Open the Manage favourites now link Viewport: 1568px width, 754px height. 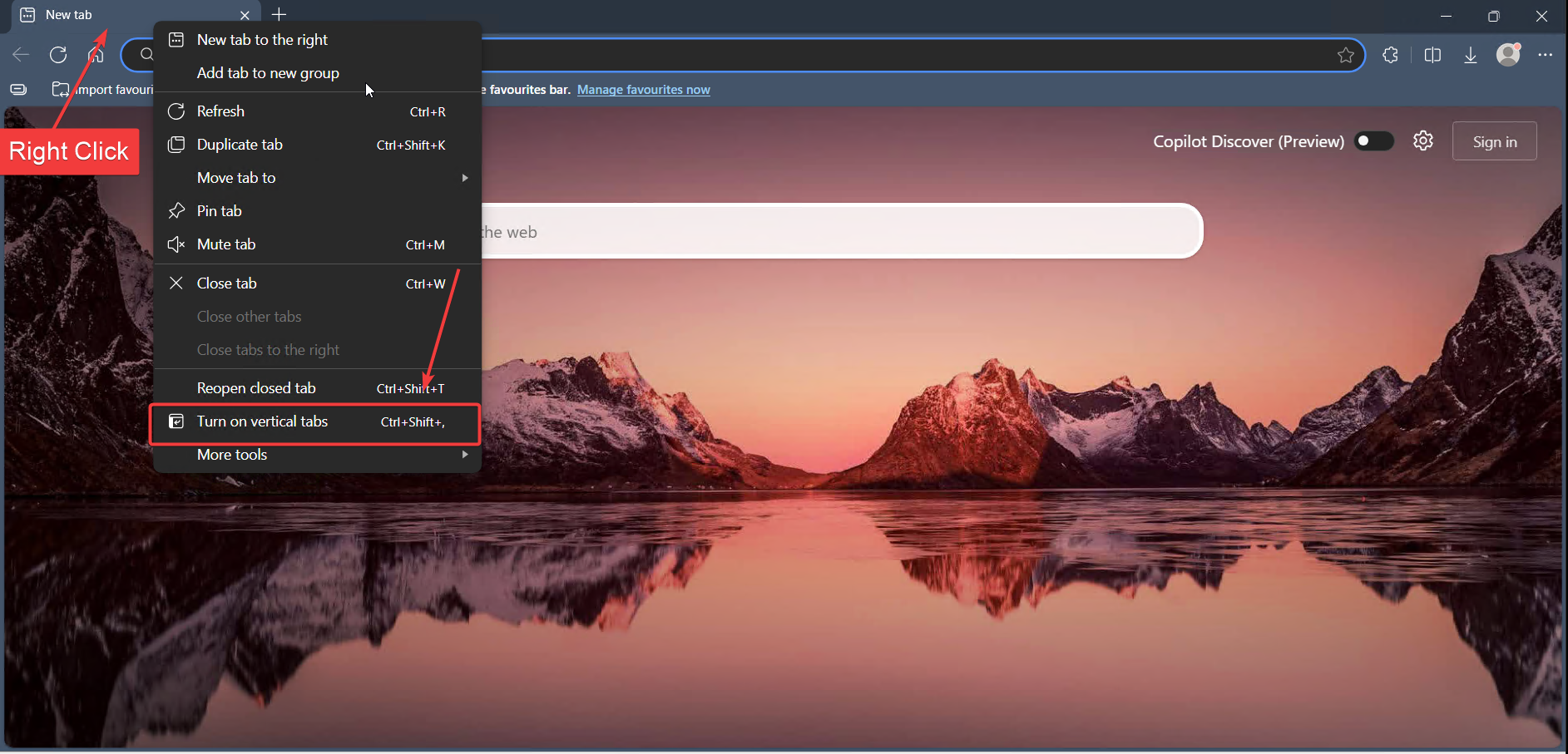pos(644,89)
